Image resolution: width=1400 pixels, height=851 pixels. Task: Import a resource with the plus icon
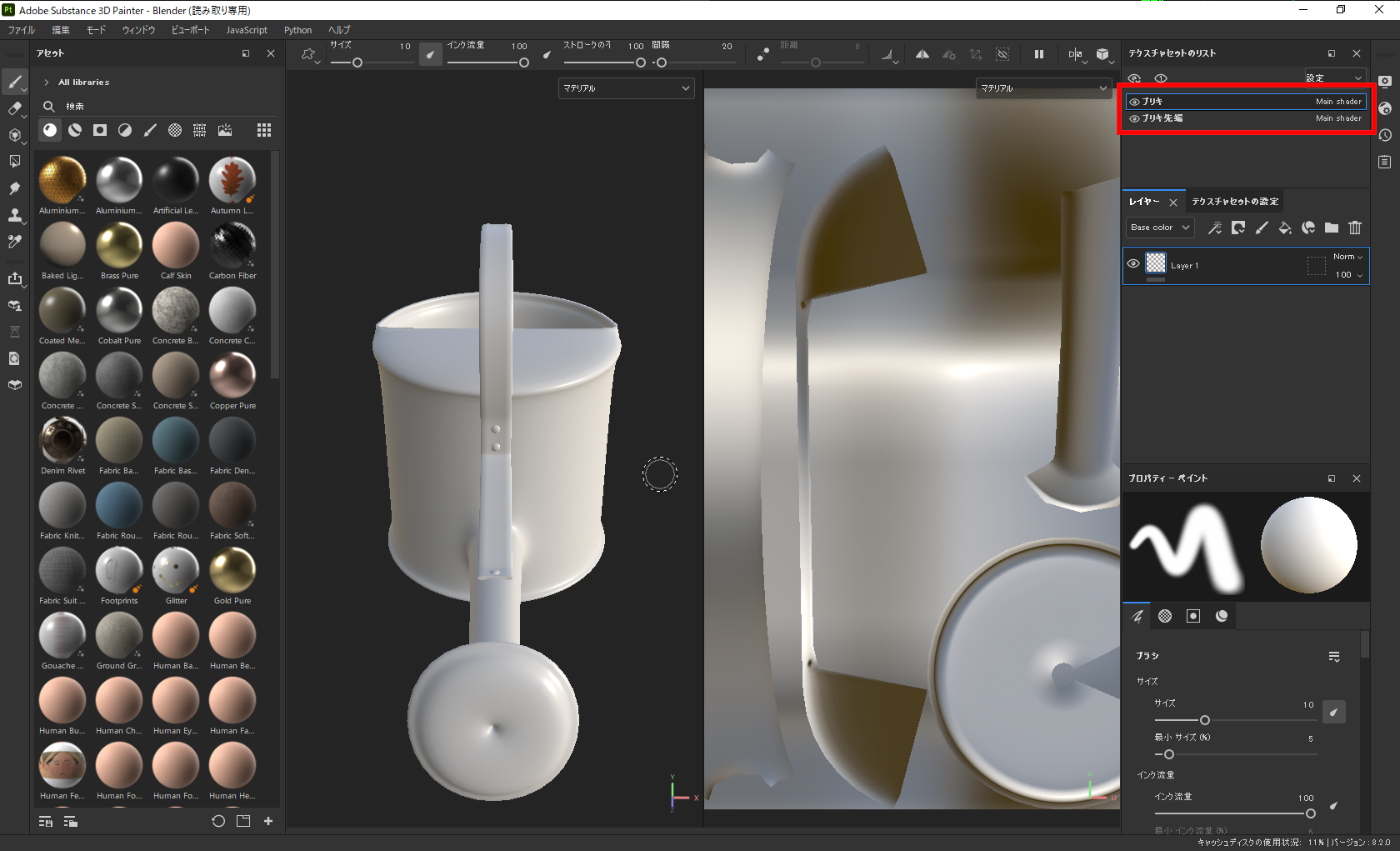click(x=268, y=821)
